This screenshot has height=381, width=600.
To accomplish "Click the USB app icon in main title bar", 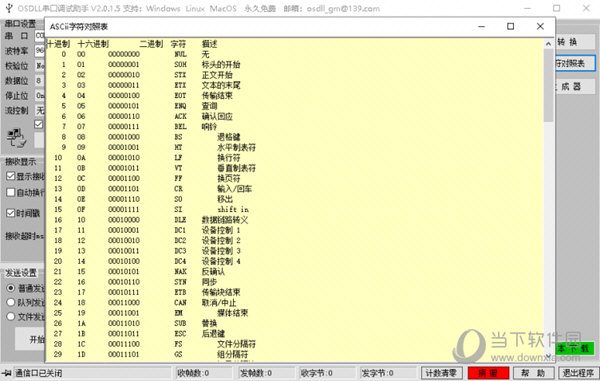I will 9,8.
